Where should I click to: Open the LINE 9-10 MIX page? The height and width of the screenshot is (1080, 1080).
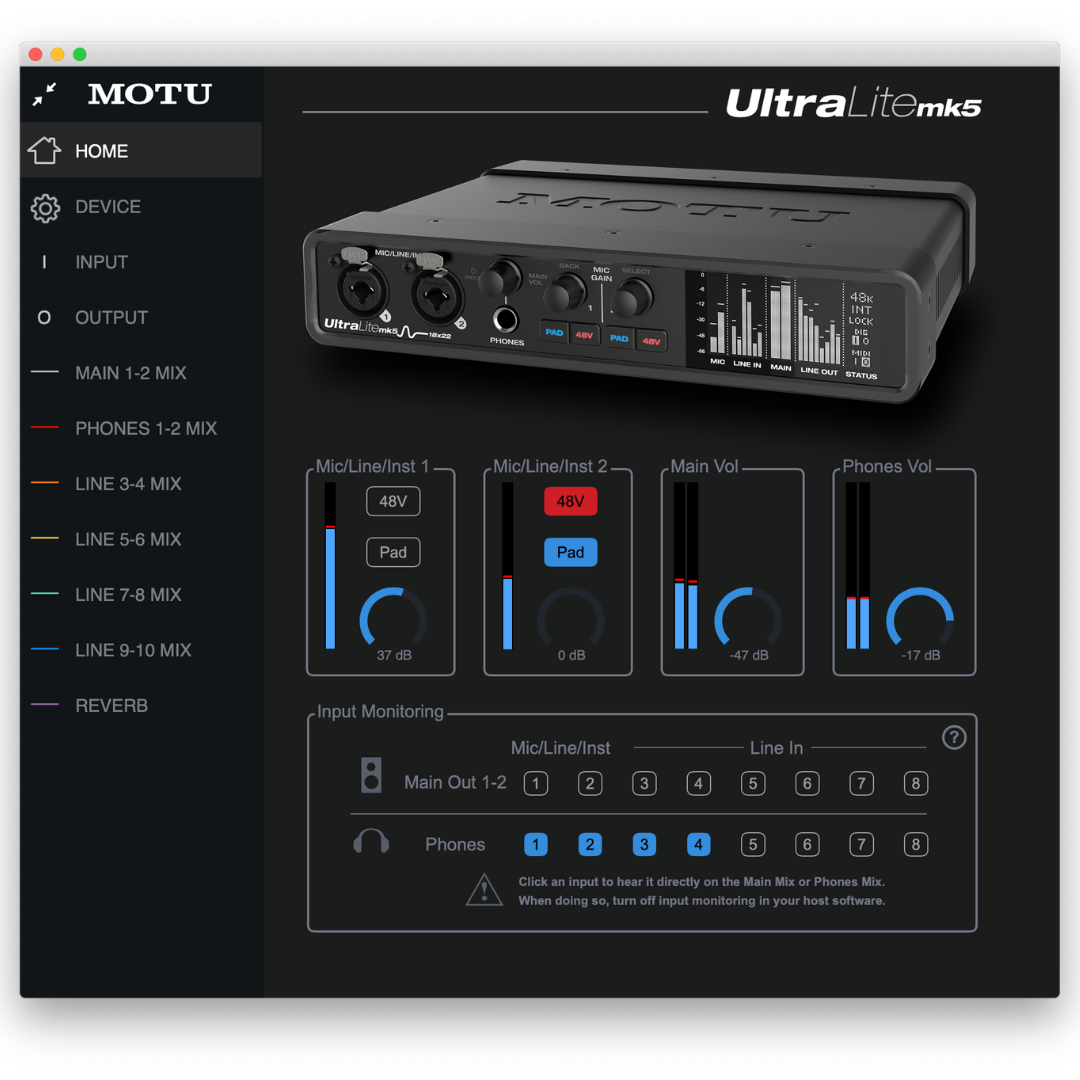coord(141,650)
